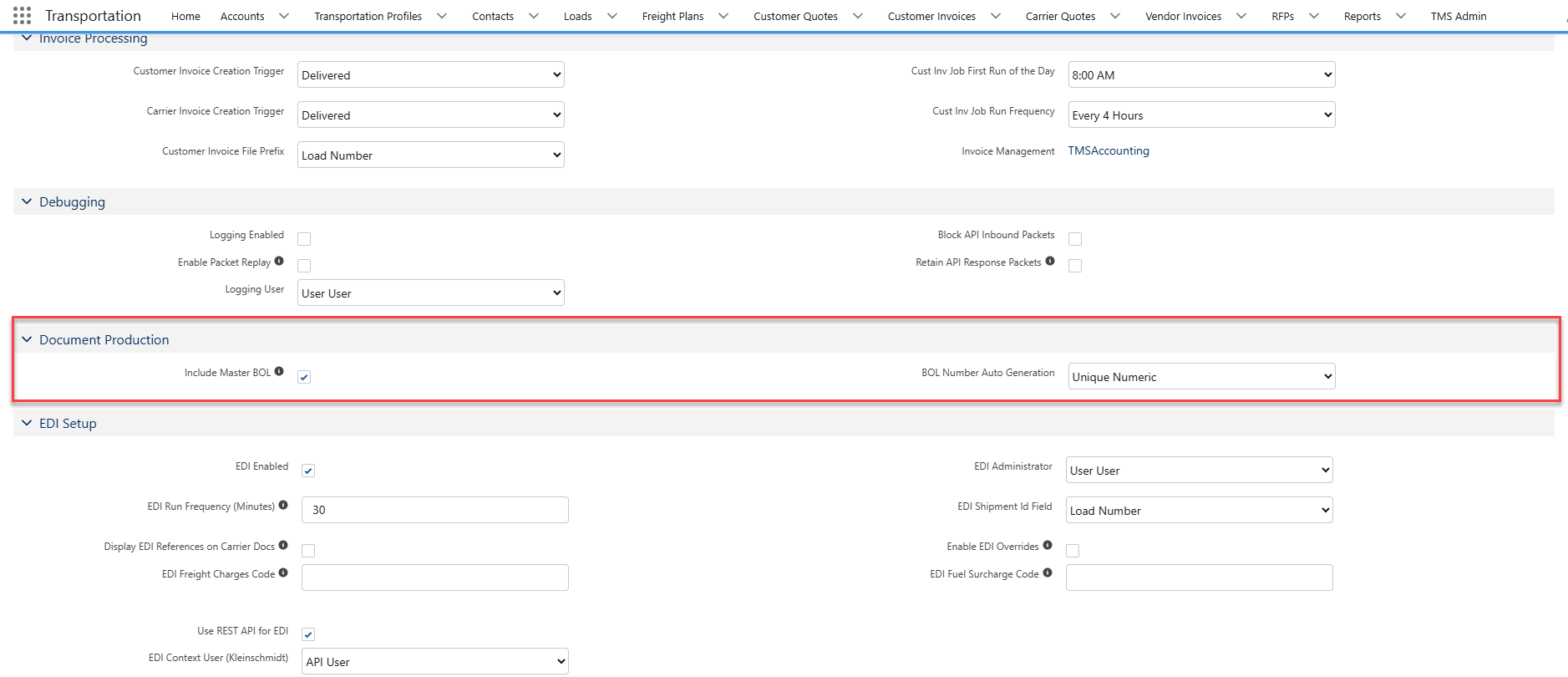The image size is (1568, 677).
Task: Open the Freight Plans tab dropdown chevron
Action: [723, 16]
